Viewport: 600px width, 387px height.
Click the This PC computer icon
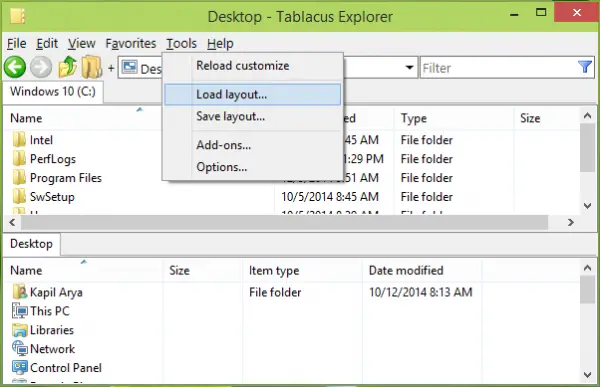click(x=20, y=311)
